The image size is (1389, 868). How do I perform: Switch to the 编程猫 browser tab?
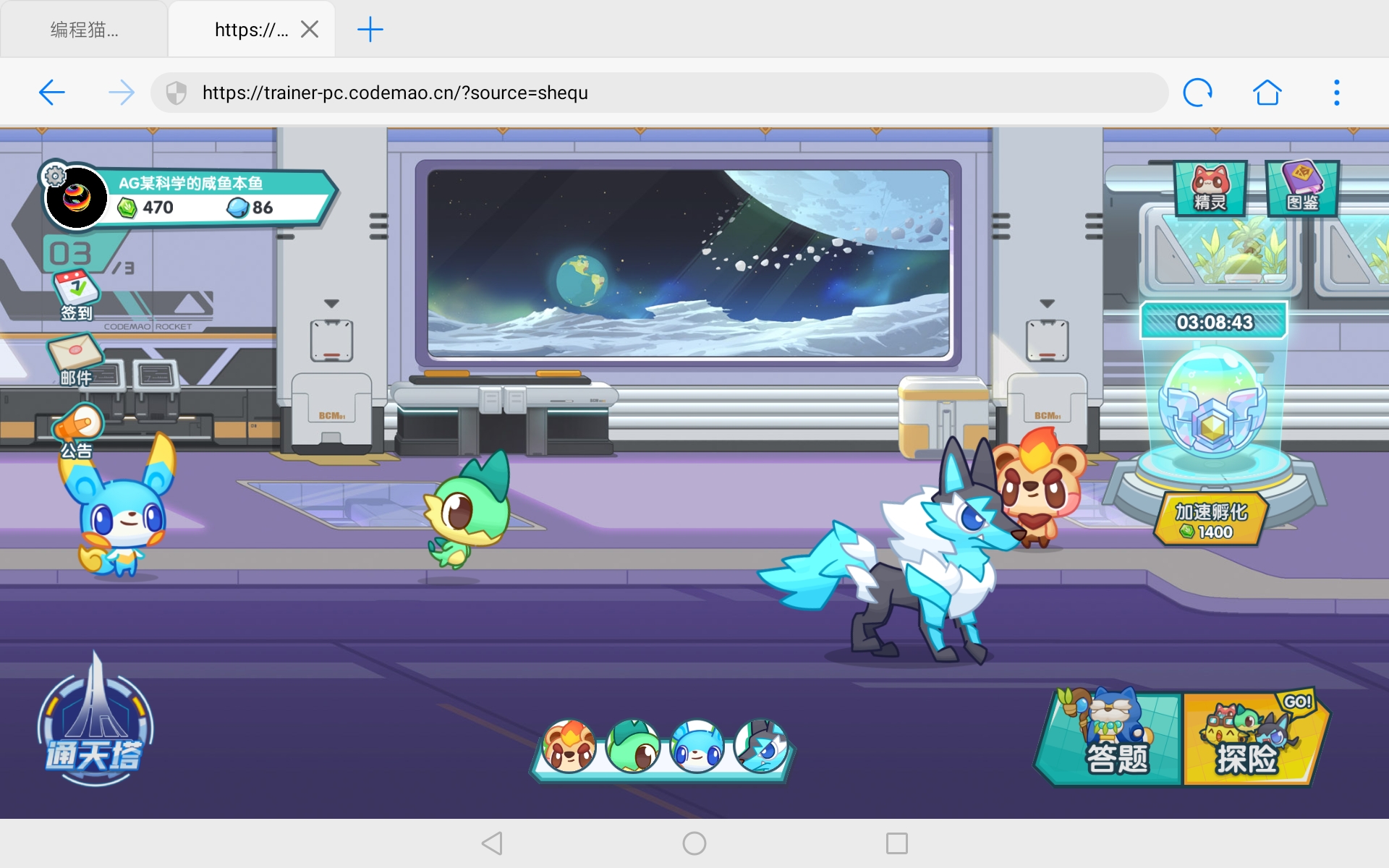coord(84,30)
